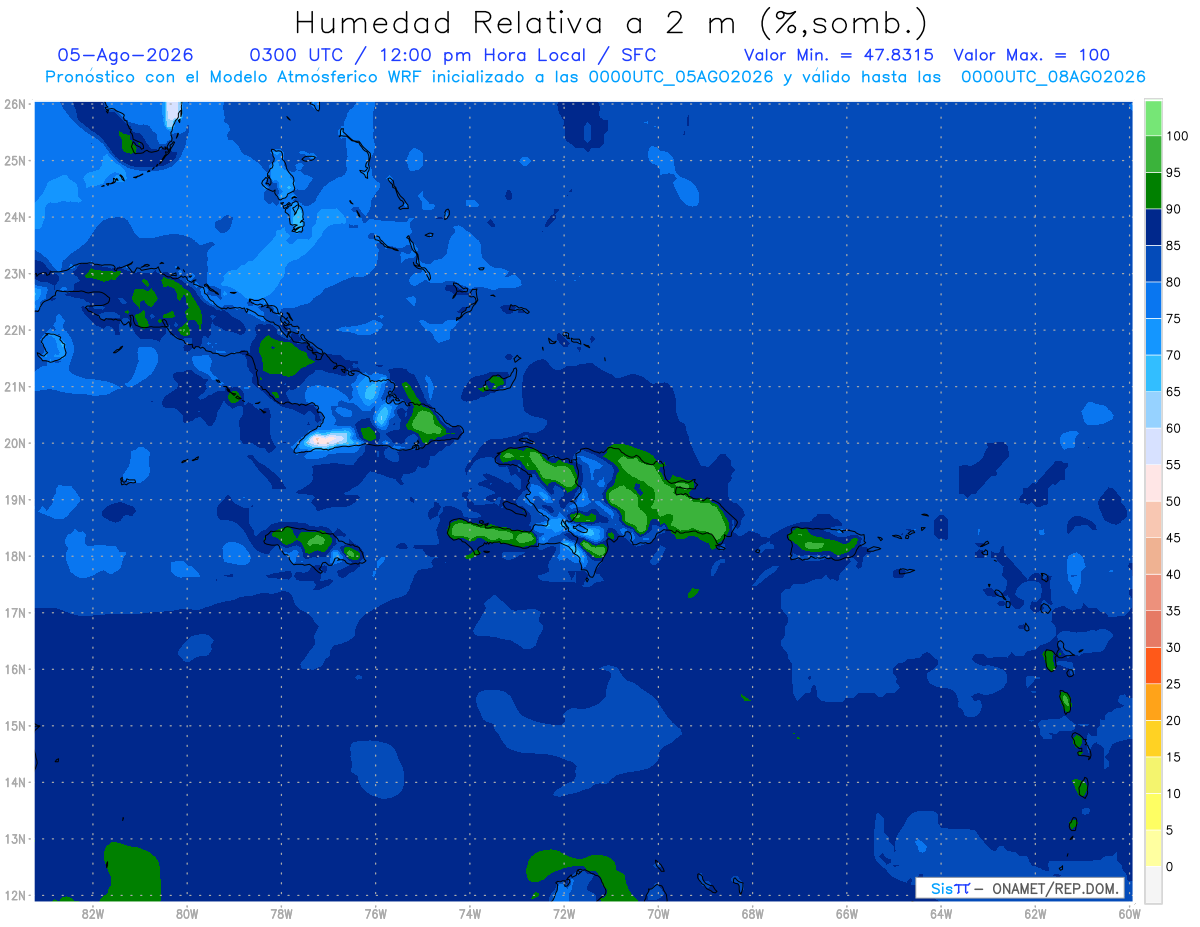
Task: Pick the legend swatch between 70 and 75
Action: [x=1153, y=336]
